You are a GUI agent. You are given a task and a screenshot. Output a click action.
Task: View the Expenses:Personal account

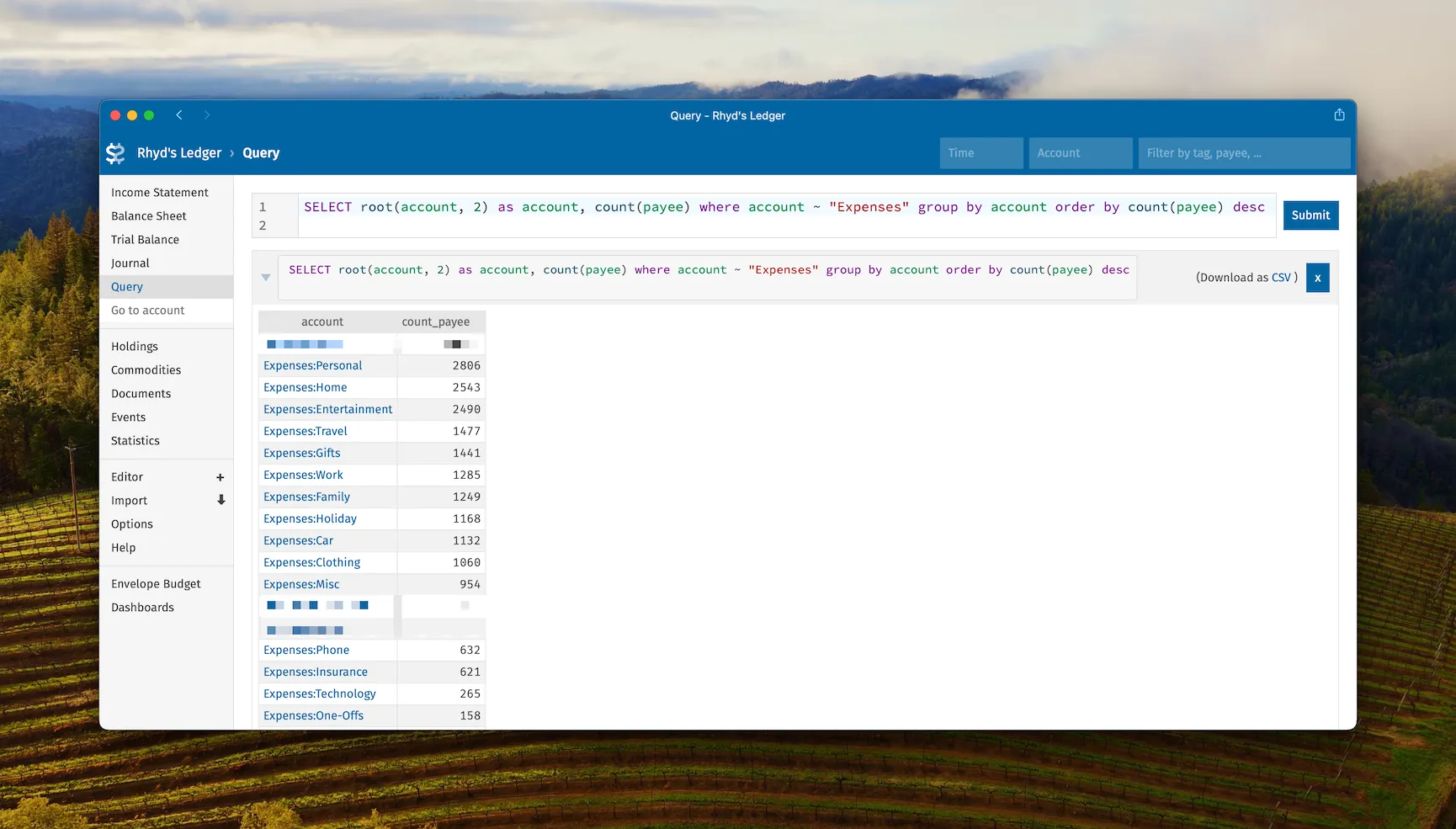tap(312, 365)
